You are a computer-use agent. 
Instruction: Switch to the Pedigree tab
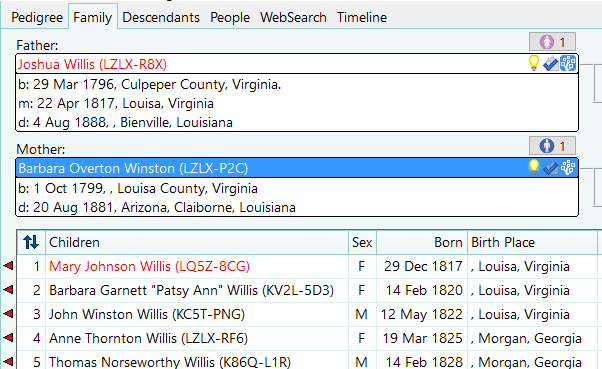point(37,17)
